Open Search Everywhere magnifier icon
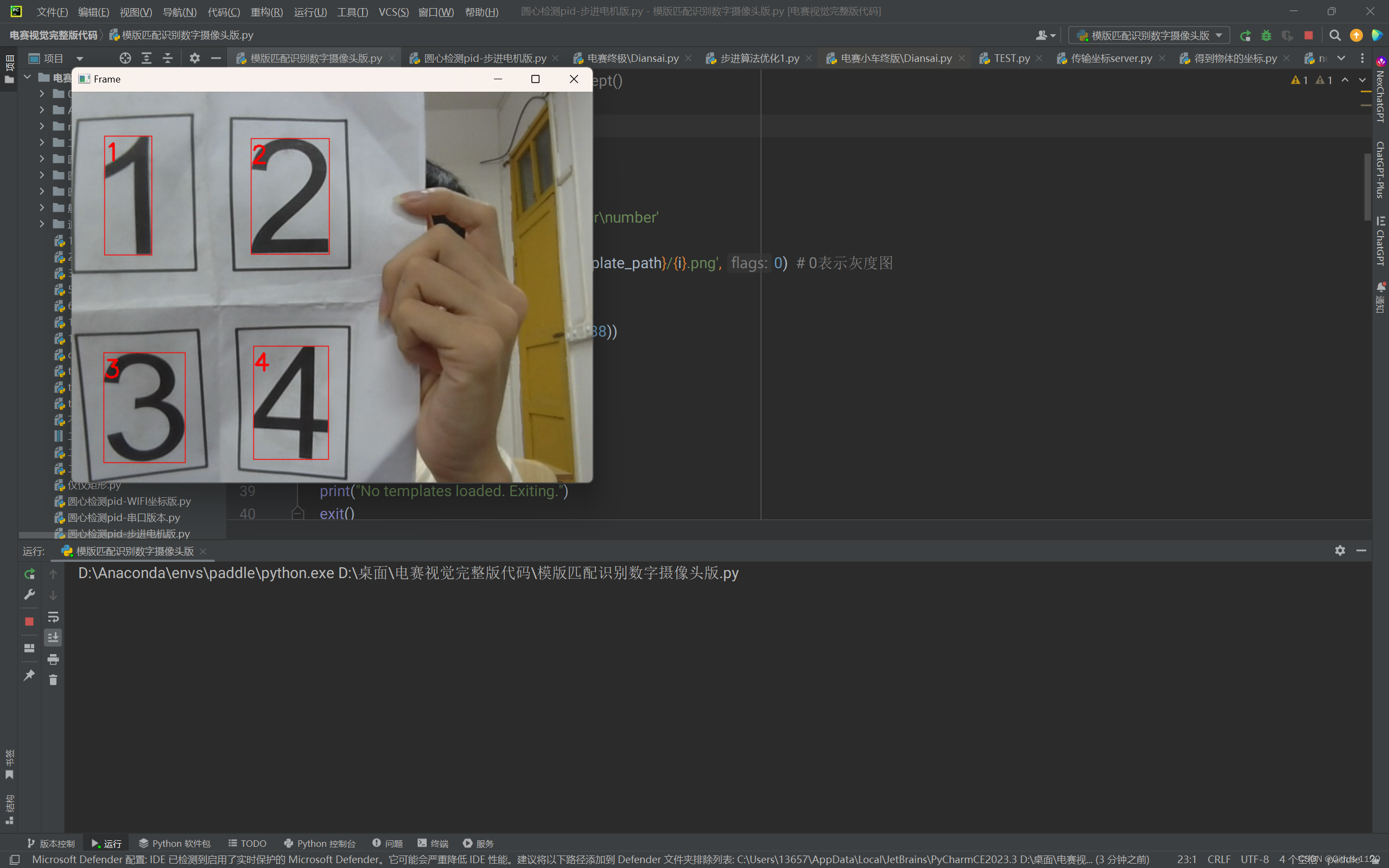1389x868 pixels. [x=1335, y=36]
